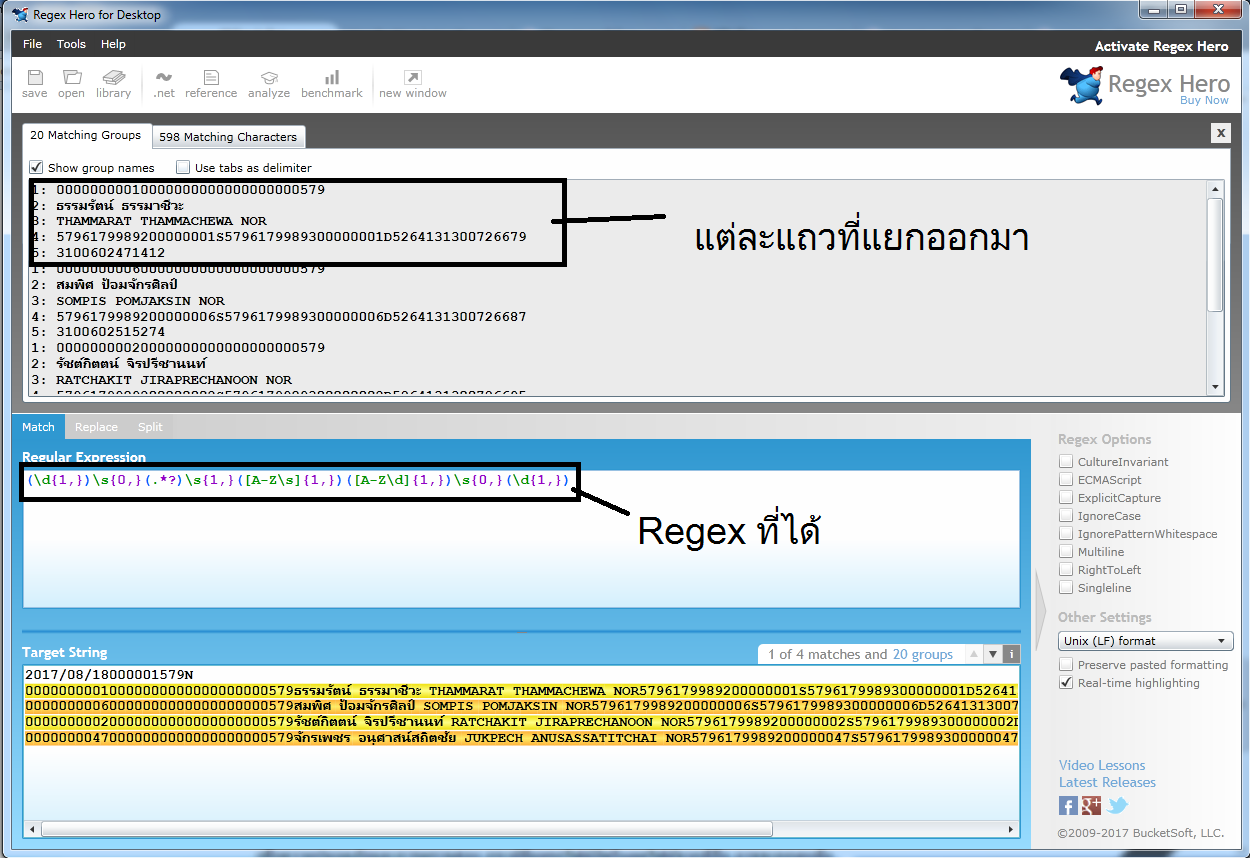Image resolution: width=1253 pixels, height=858 pixels.
Task: Click Activate Regex Hero
Action: tap(1161, 46)
